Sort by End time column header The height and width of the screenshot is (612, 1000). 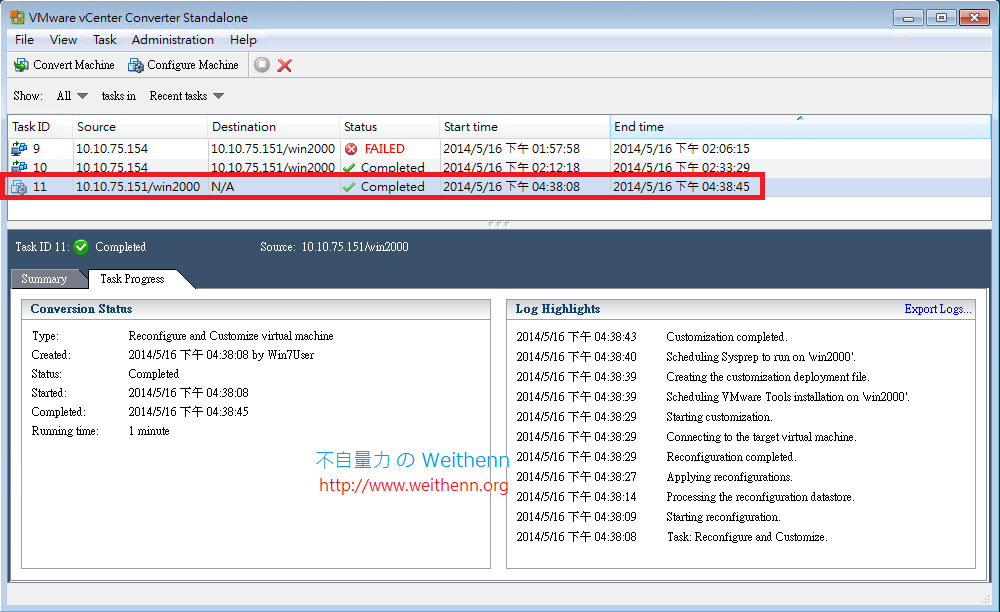click(x=800, y=127)
